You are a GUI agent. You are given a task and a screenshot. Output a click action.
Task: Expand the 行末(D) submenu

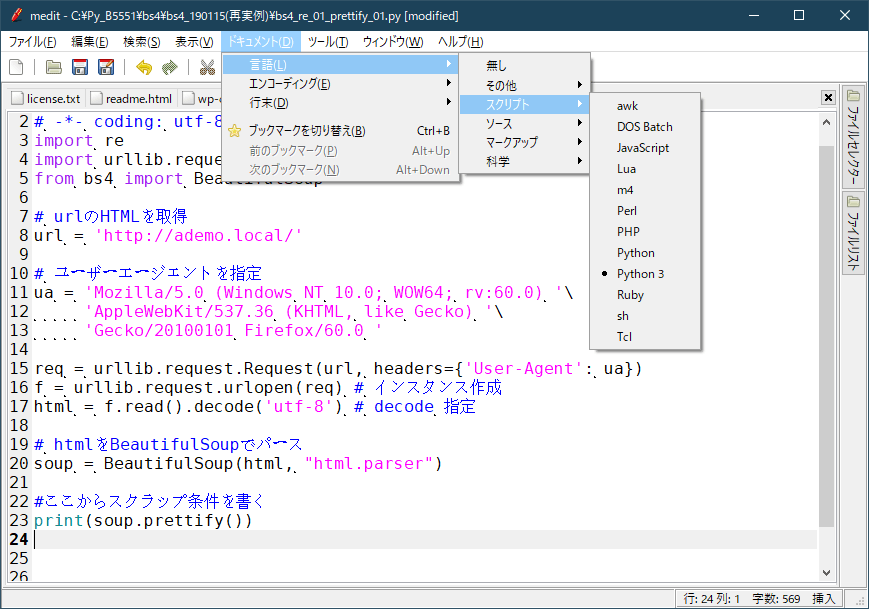click(340, 103)
